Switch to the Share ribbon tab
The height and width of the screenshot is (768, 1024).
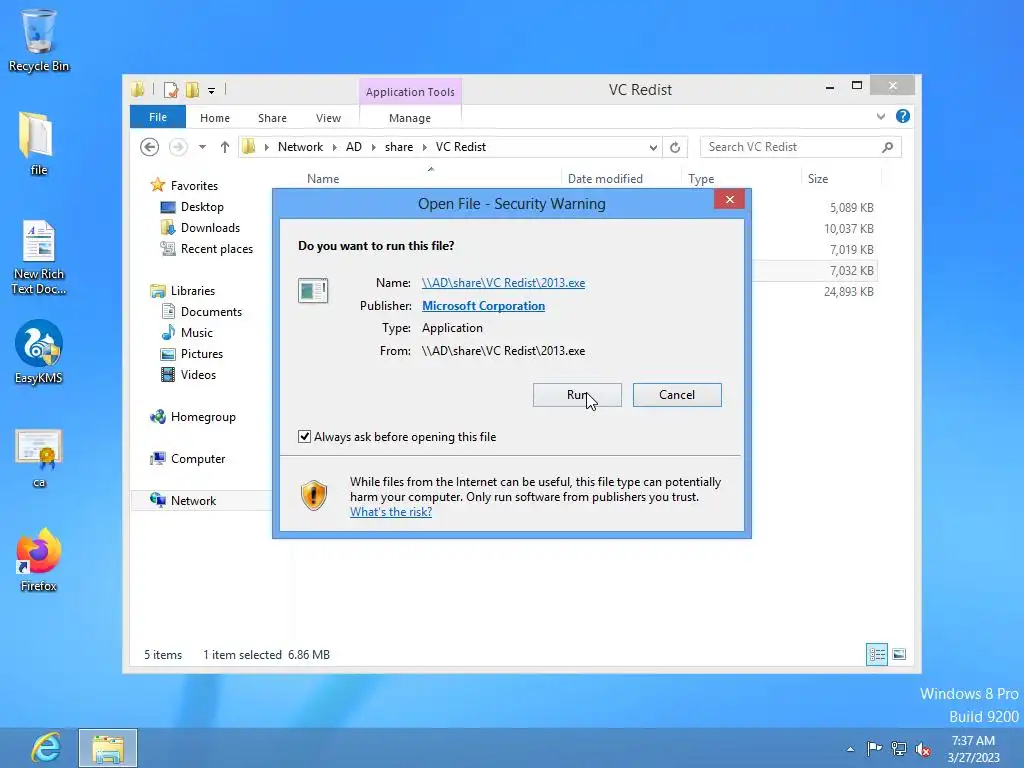click(272, 118)
